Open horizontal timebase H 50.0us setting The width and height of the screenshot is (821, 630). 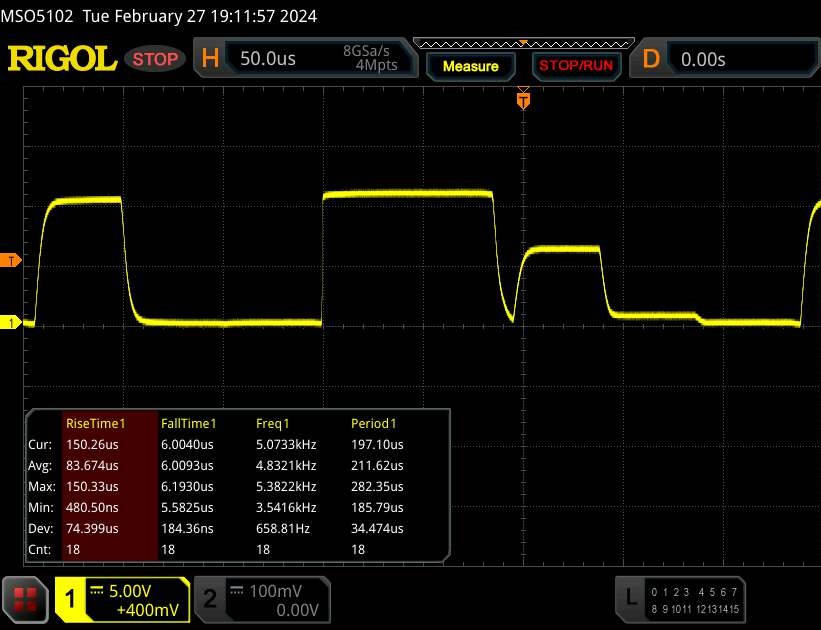click(x=306, y=58)
